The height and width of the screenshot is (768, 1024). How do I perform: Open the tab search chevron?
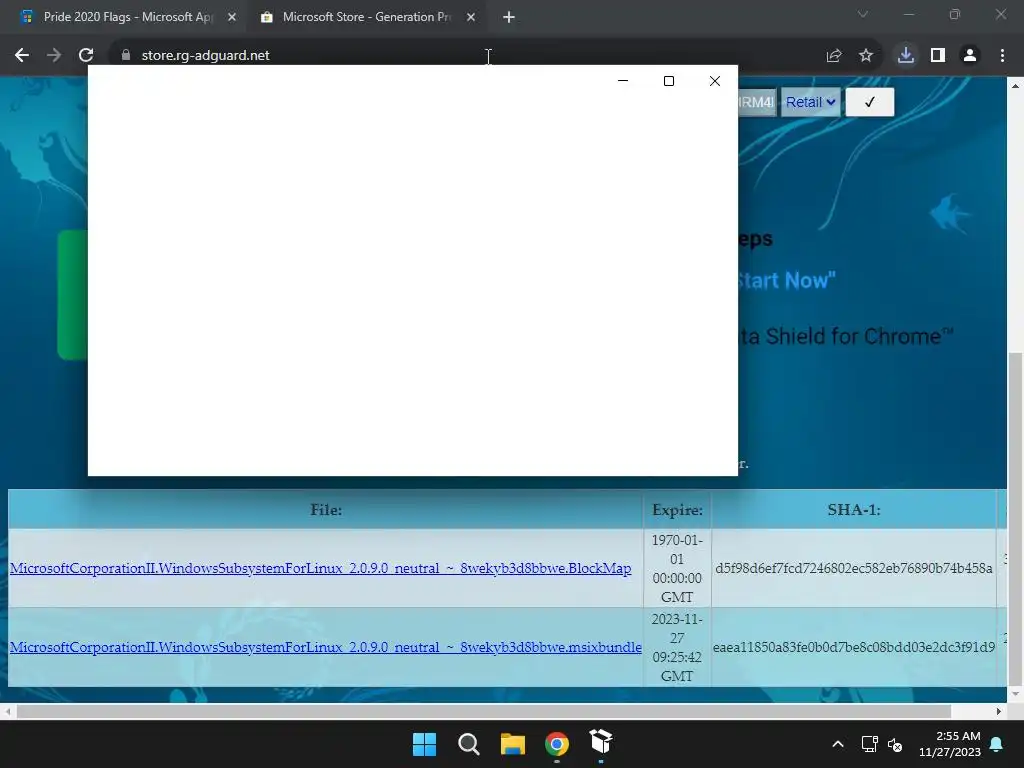pyautogui.click(x=863, y=14)
